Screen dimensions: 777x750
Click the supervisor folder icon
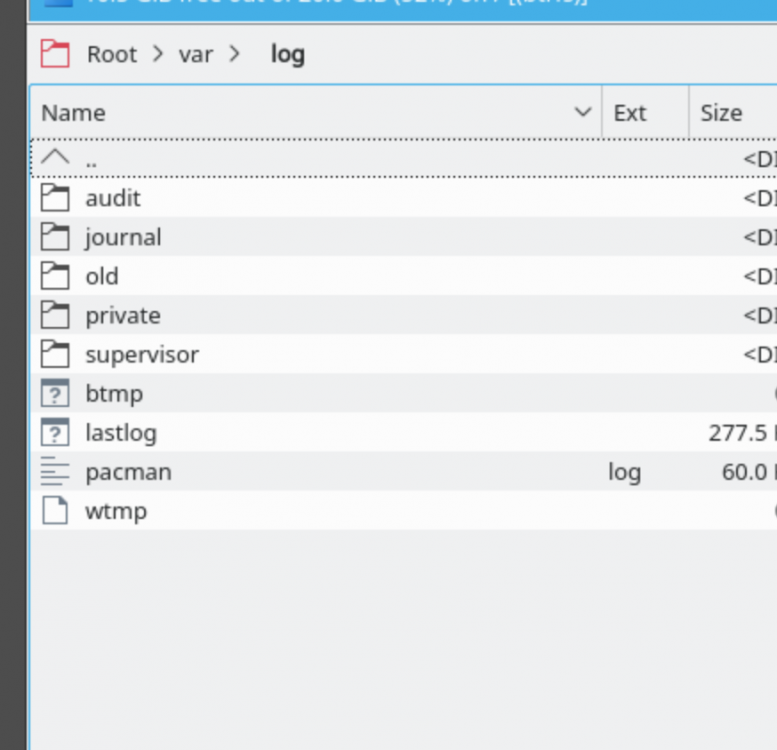pyautogui.click(x=55, y=354)
